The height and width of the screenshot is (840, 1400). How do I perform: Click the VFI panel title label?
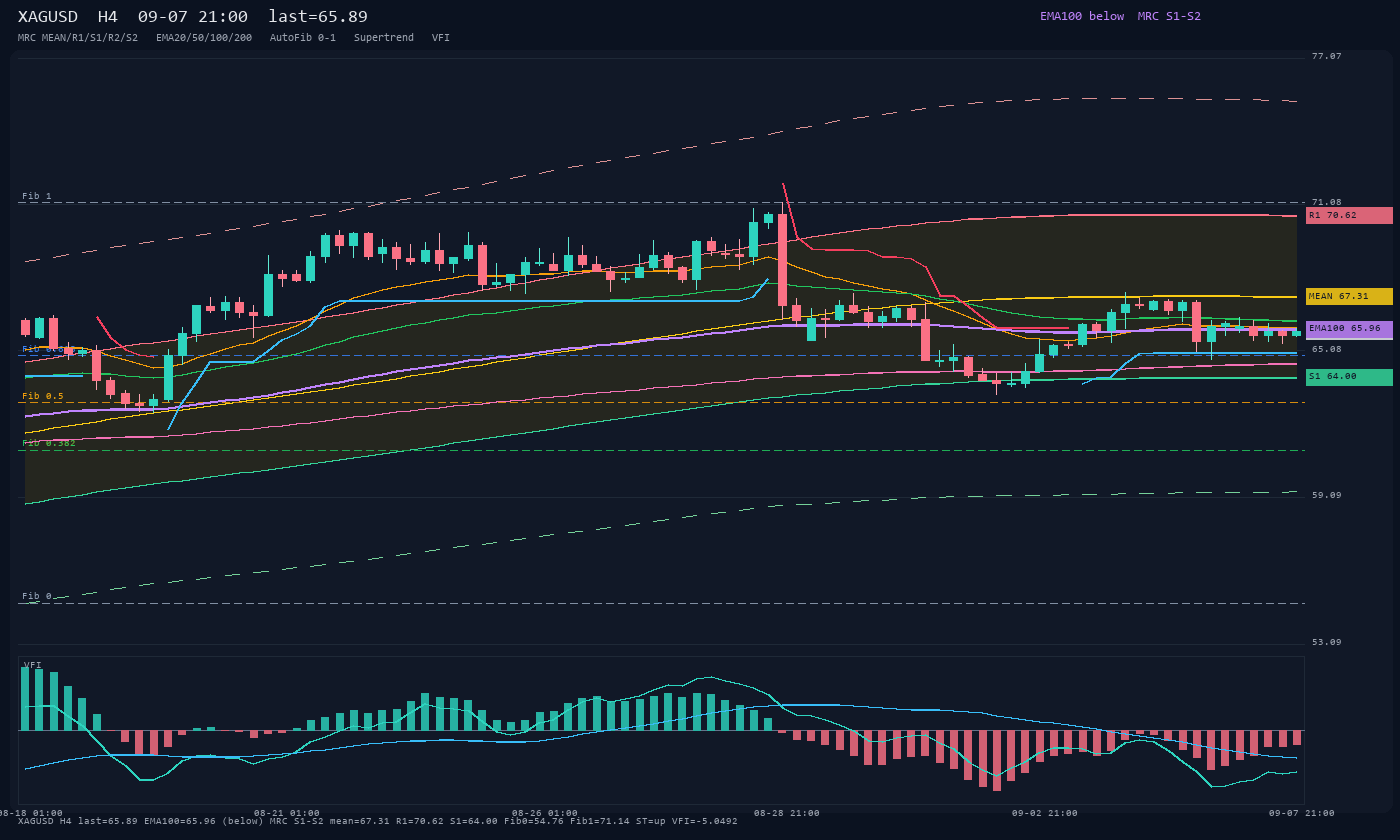[33, 665]
